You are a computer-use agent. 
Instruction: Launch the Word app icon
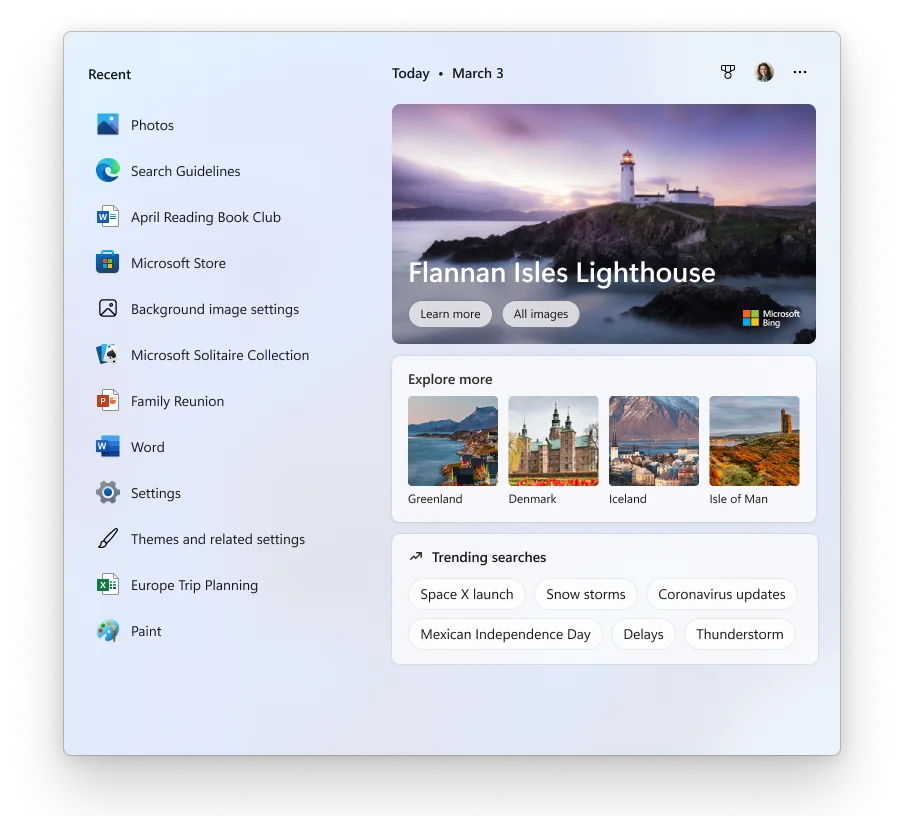pos(108,446)
